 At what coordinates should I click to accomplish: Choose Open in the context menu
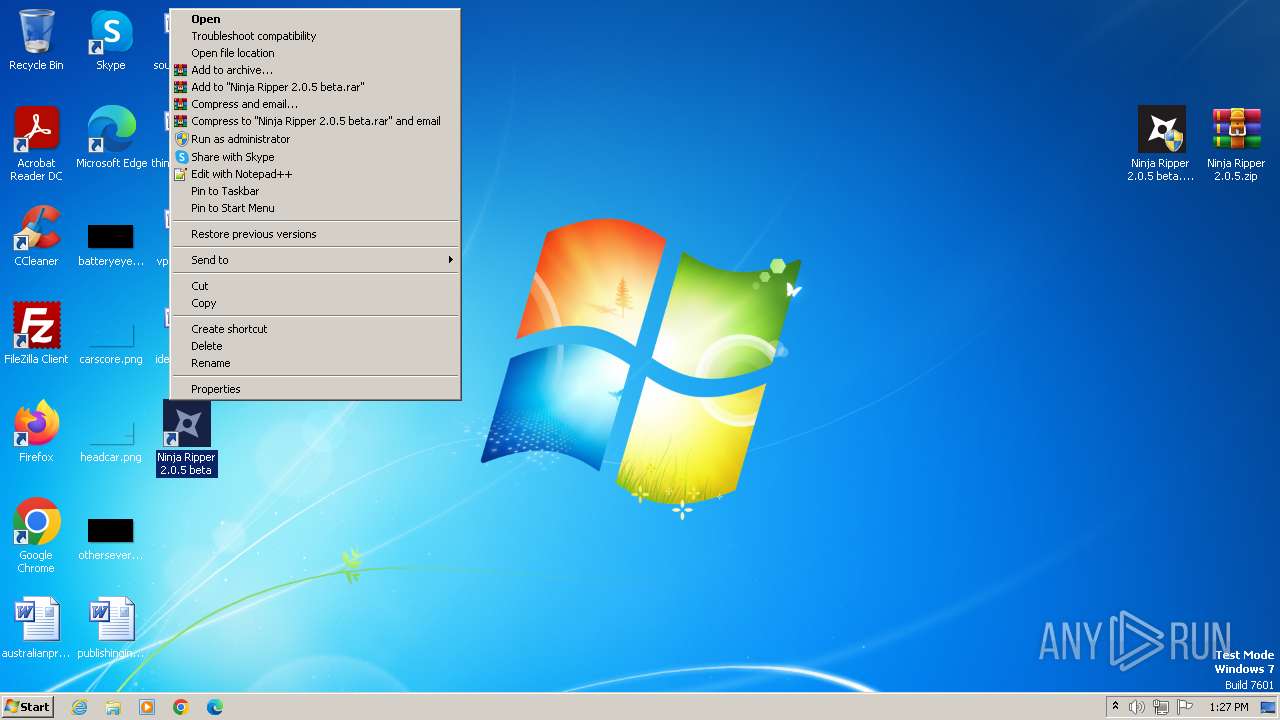(x=315, y=19)
